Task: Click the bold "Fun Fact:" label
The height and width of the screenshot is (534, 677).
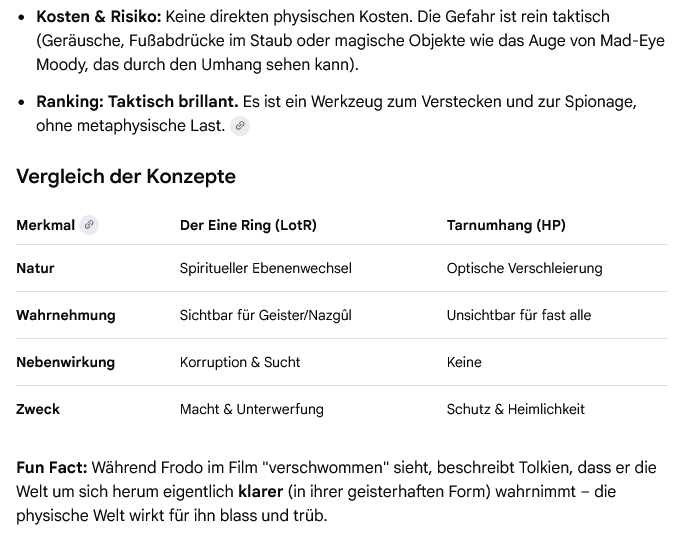Action: [x=52, y=468]
